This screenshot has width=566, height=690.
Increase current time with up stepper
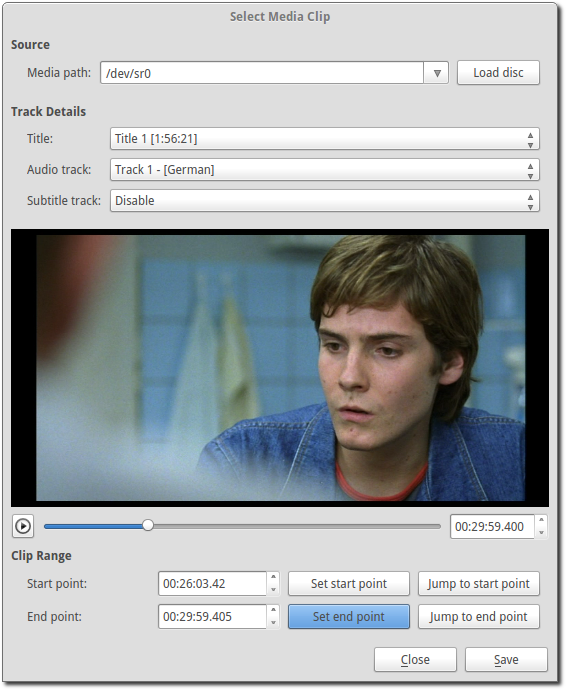click(541, 521)
